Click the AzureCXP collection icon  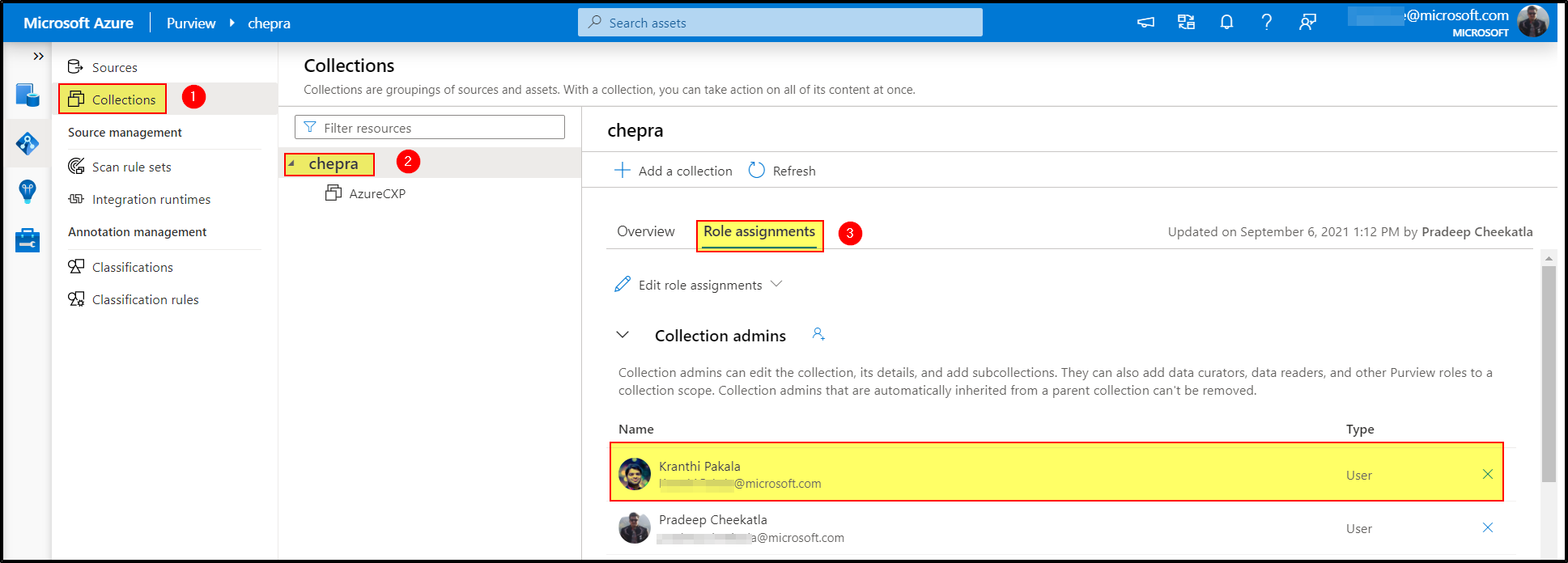[x=333, y=193]
